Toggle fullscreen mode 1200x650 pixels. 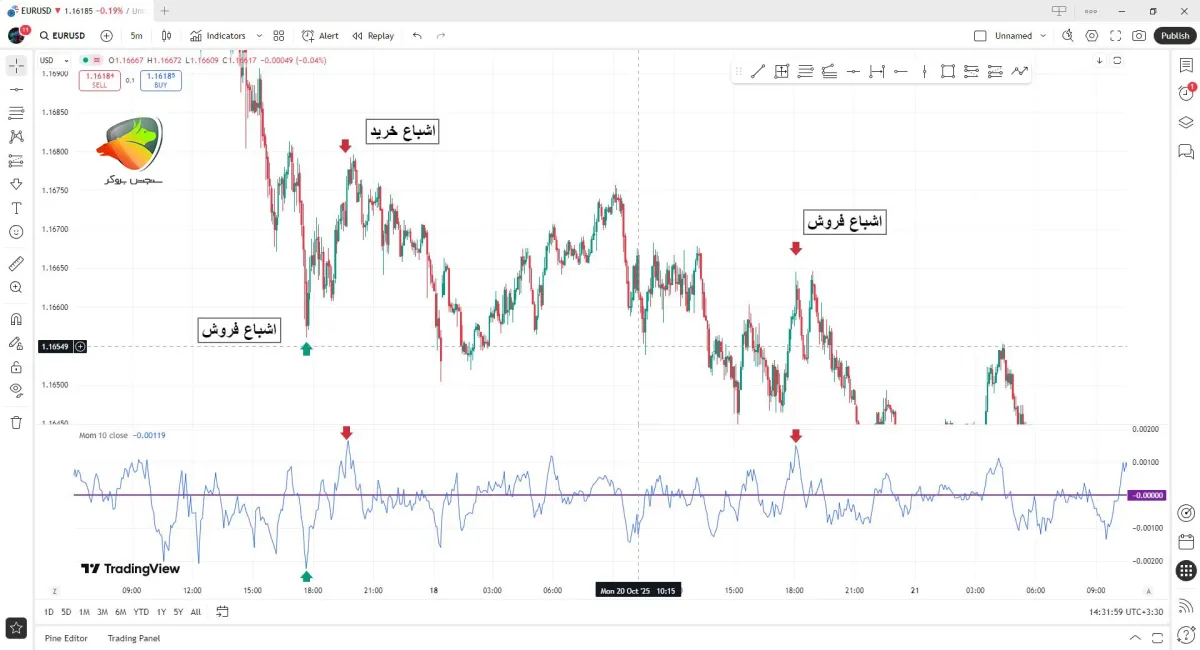[1116, 36]
